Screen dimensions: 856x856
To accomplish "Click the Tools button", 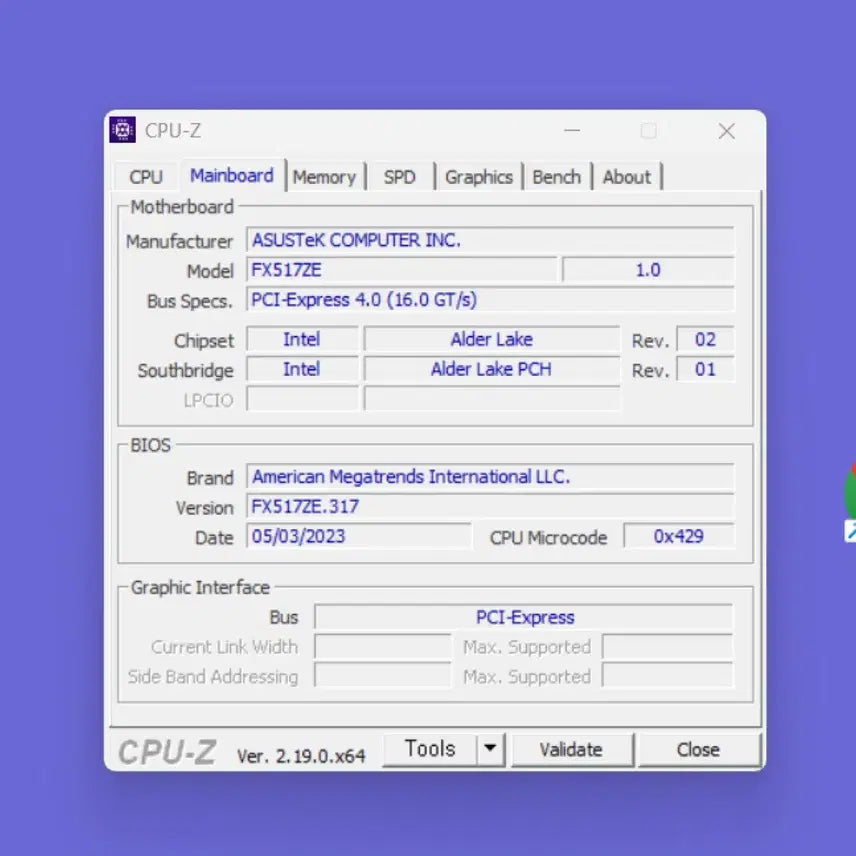I will 430,749.
